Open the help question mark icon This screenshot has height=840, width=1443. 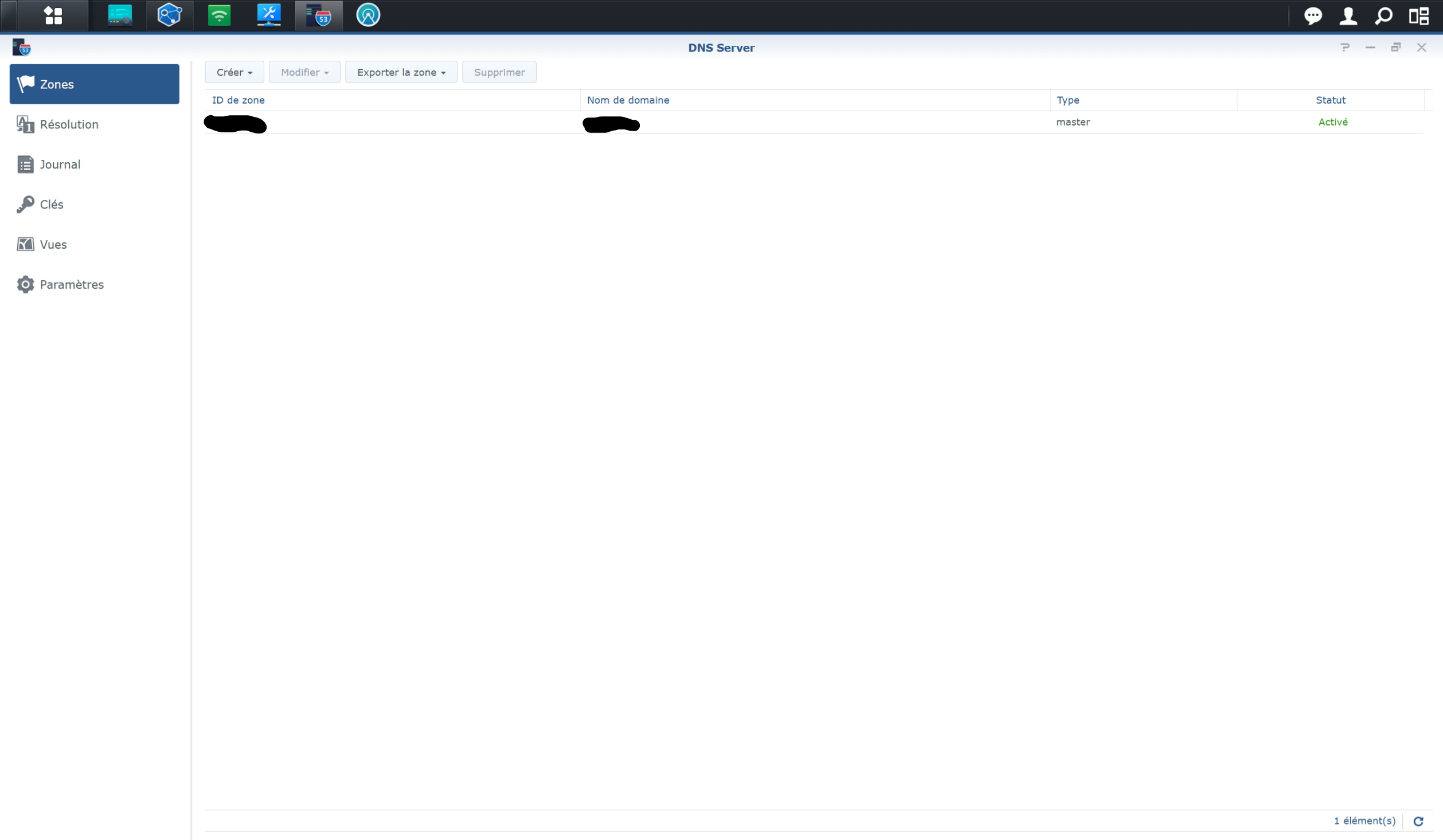[x=1345, y=48]
